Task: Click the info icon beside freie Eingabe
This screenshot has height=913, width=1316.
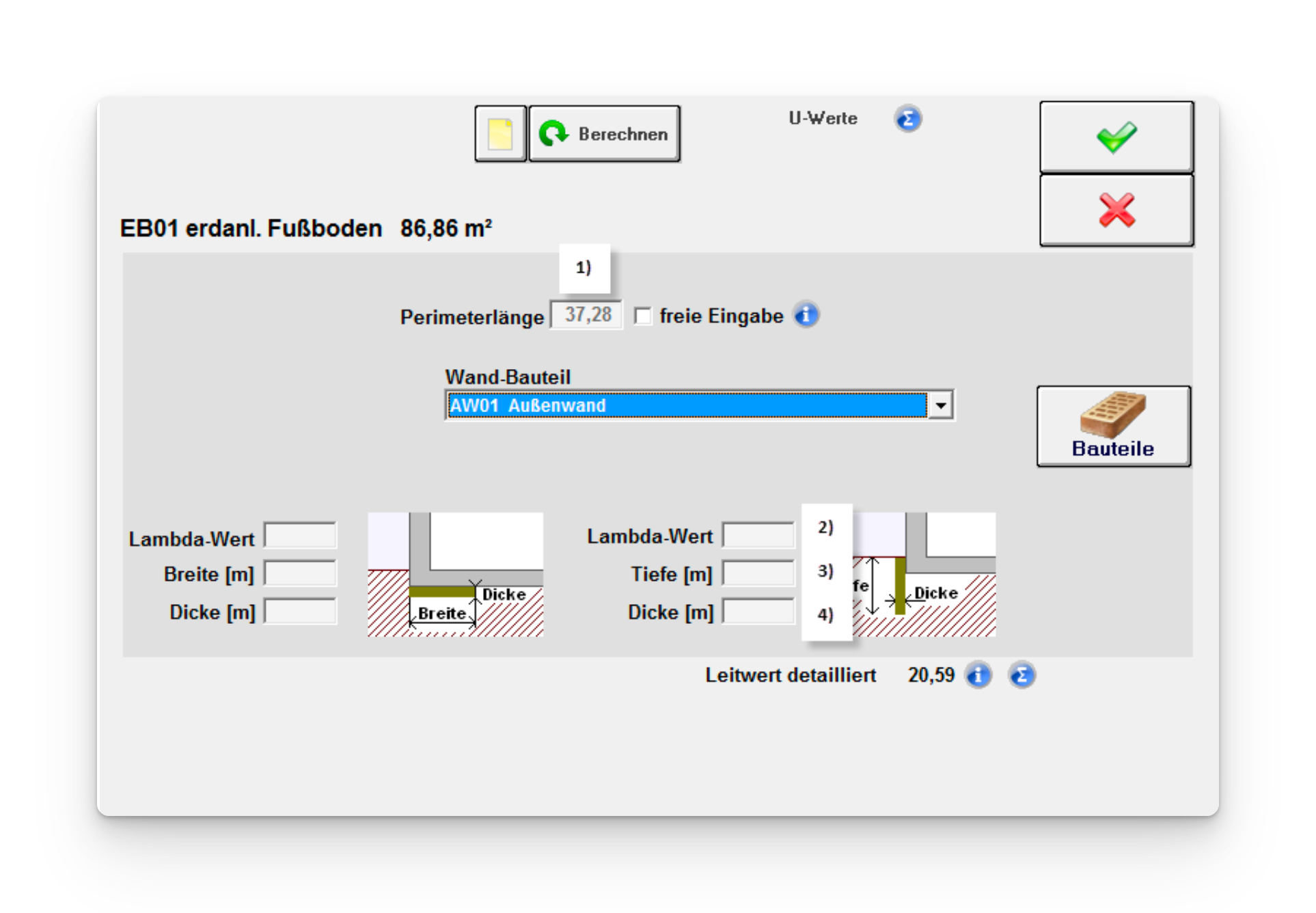Action: click(x=806, y=315)
